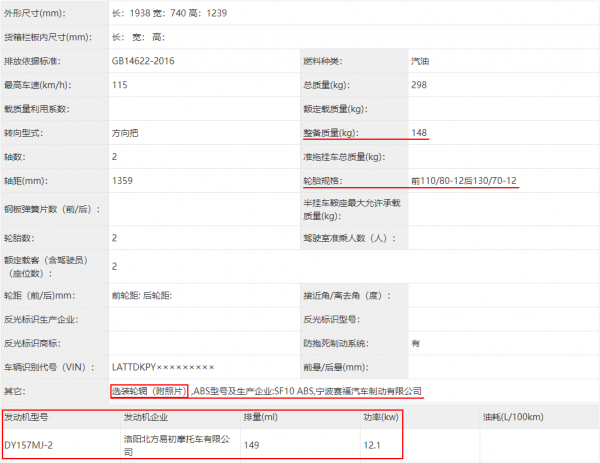
Task: Select the 外形尺寸(mm) label
Action: (x=34, y=13)
